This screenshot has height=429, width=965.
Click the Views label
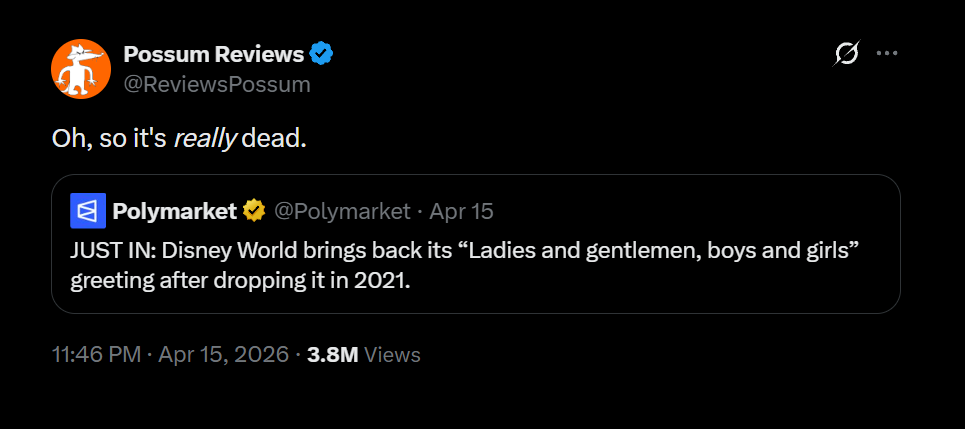click(392, 355)
